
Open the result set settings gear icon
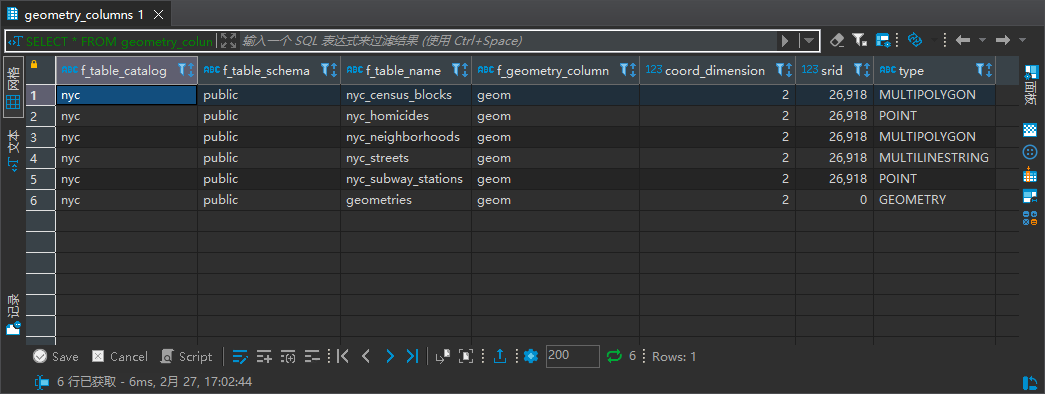point(530,357)
